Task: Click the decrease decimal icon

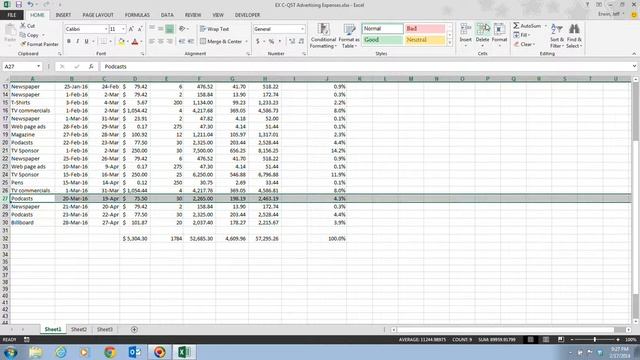Action: tap(301, 41)
